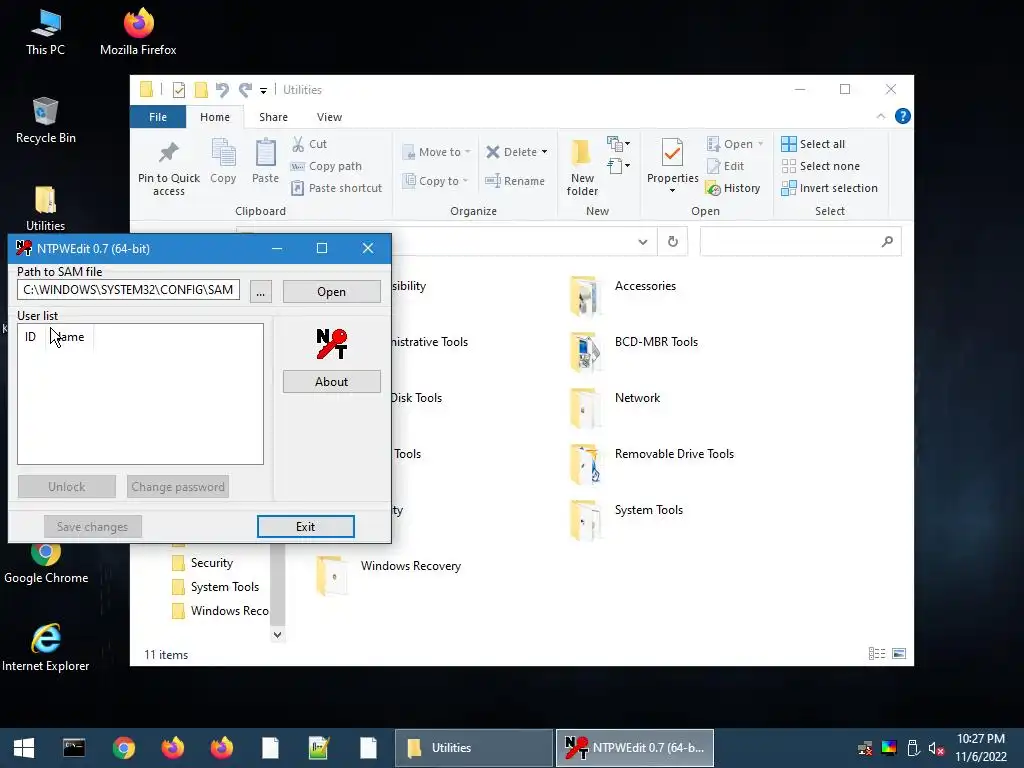Open the Copy to dropdown
The width and height of the screenshot is (1024, 768).
pos(435,181)
